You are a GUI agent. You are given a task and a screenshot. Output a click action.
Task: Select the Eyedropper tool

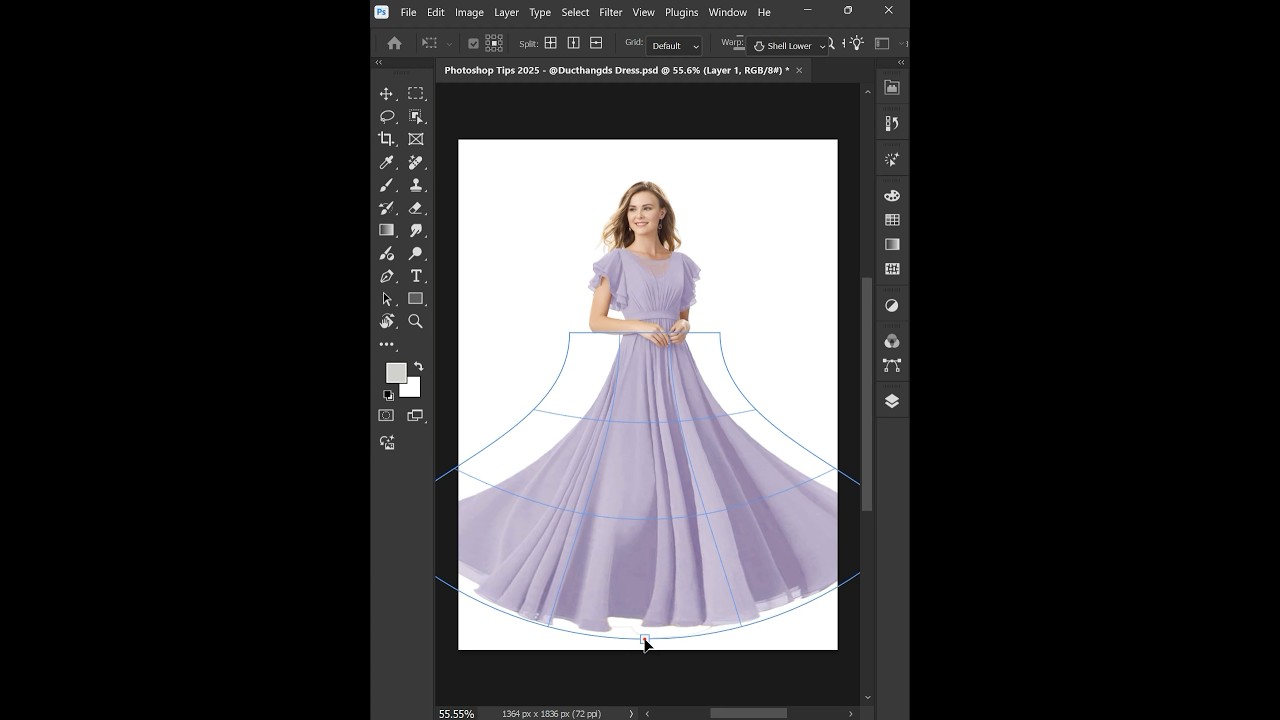[387, 162]
